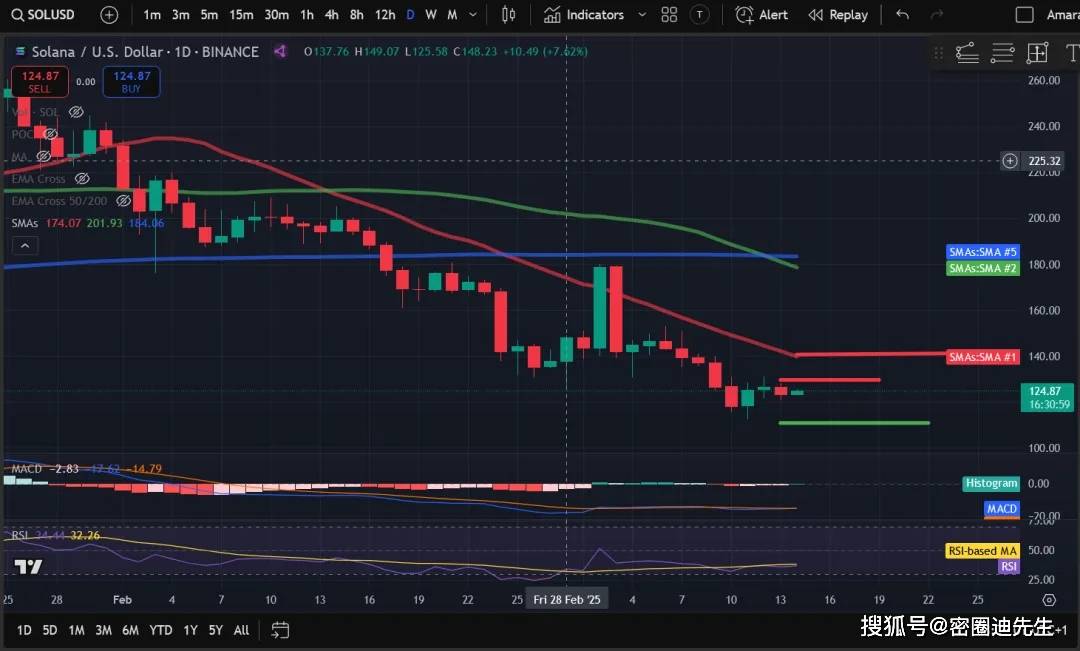Show the EMA Cross 50/200 indicator
1080x651 pixels.
click(123, 200)
